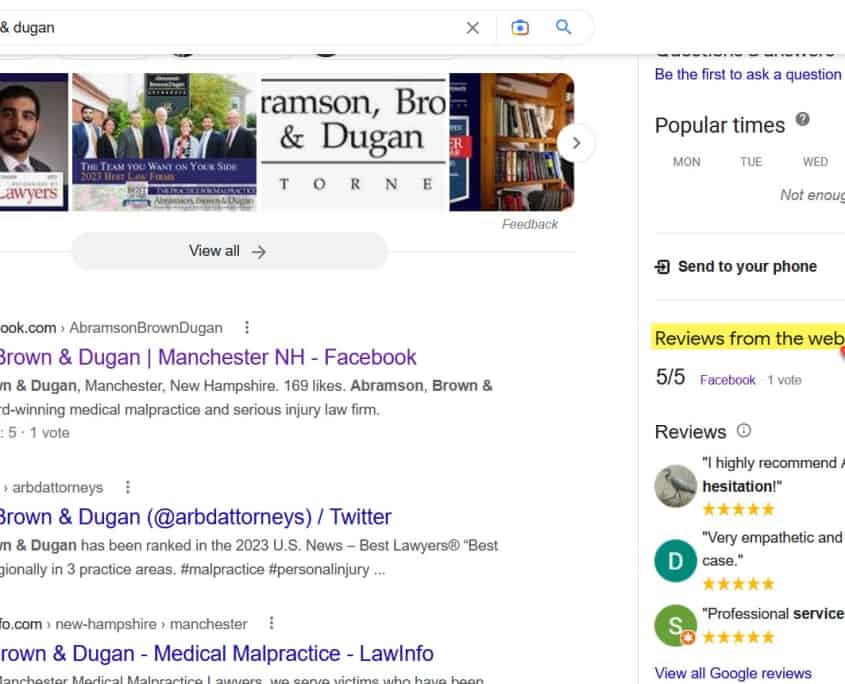Viewport: 845px width, 684px height.
Task: Click the View all images button
Action: pyautogui.click(x=230, y=251)
